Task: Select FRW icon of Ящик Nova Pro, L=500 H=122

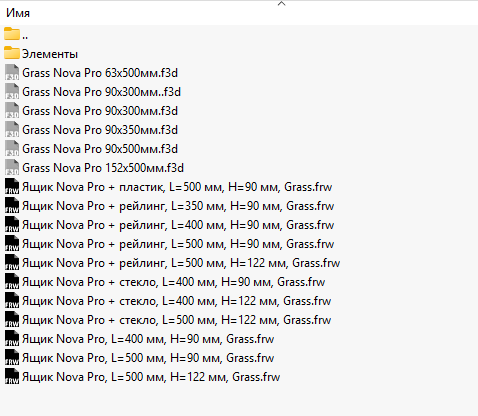Action: 12,377
